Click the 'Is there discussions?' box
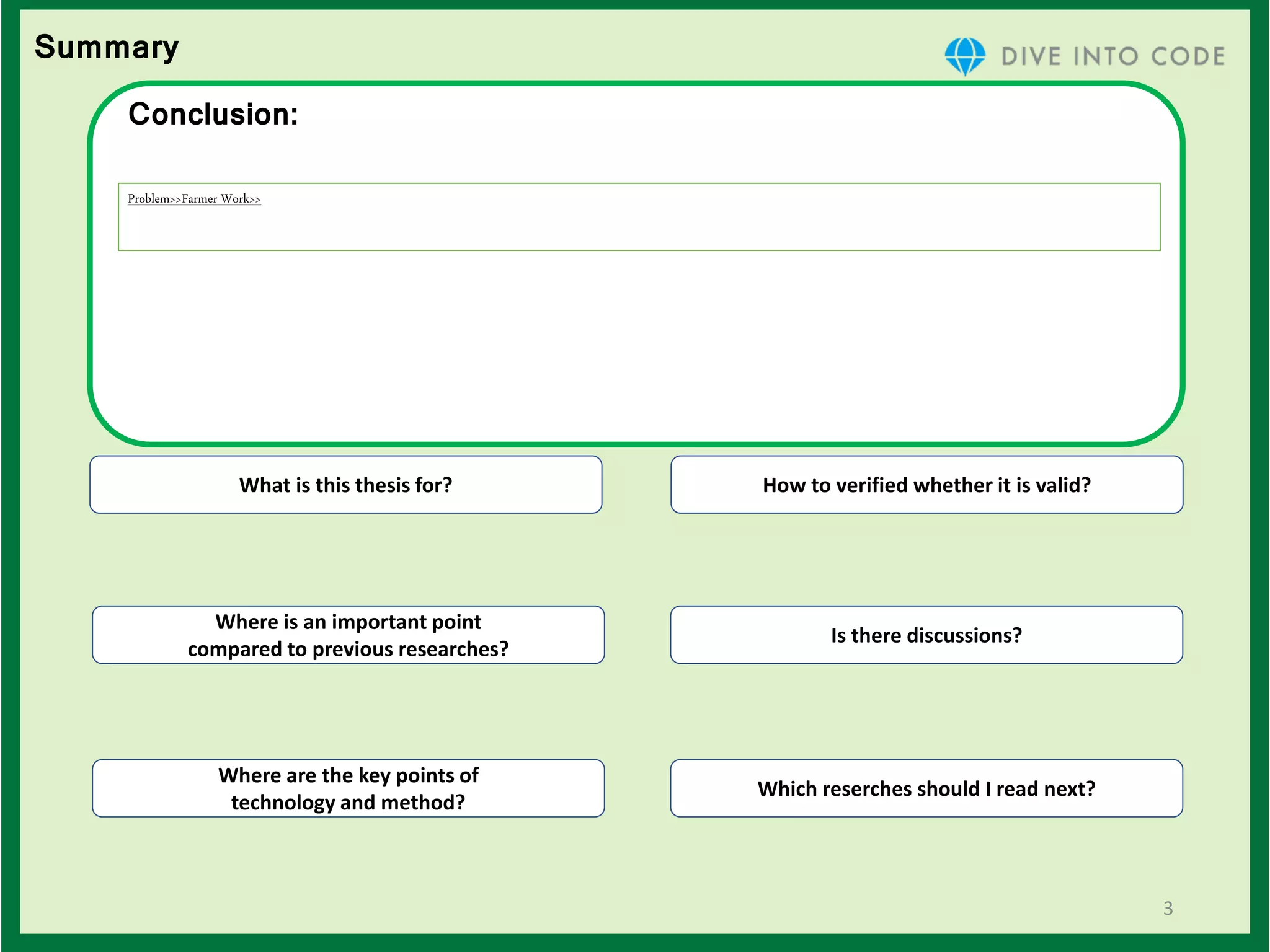Screen dimensions: 1270x952 pos(926,635)
